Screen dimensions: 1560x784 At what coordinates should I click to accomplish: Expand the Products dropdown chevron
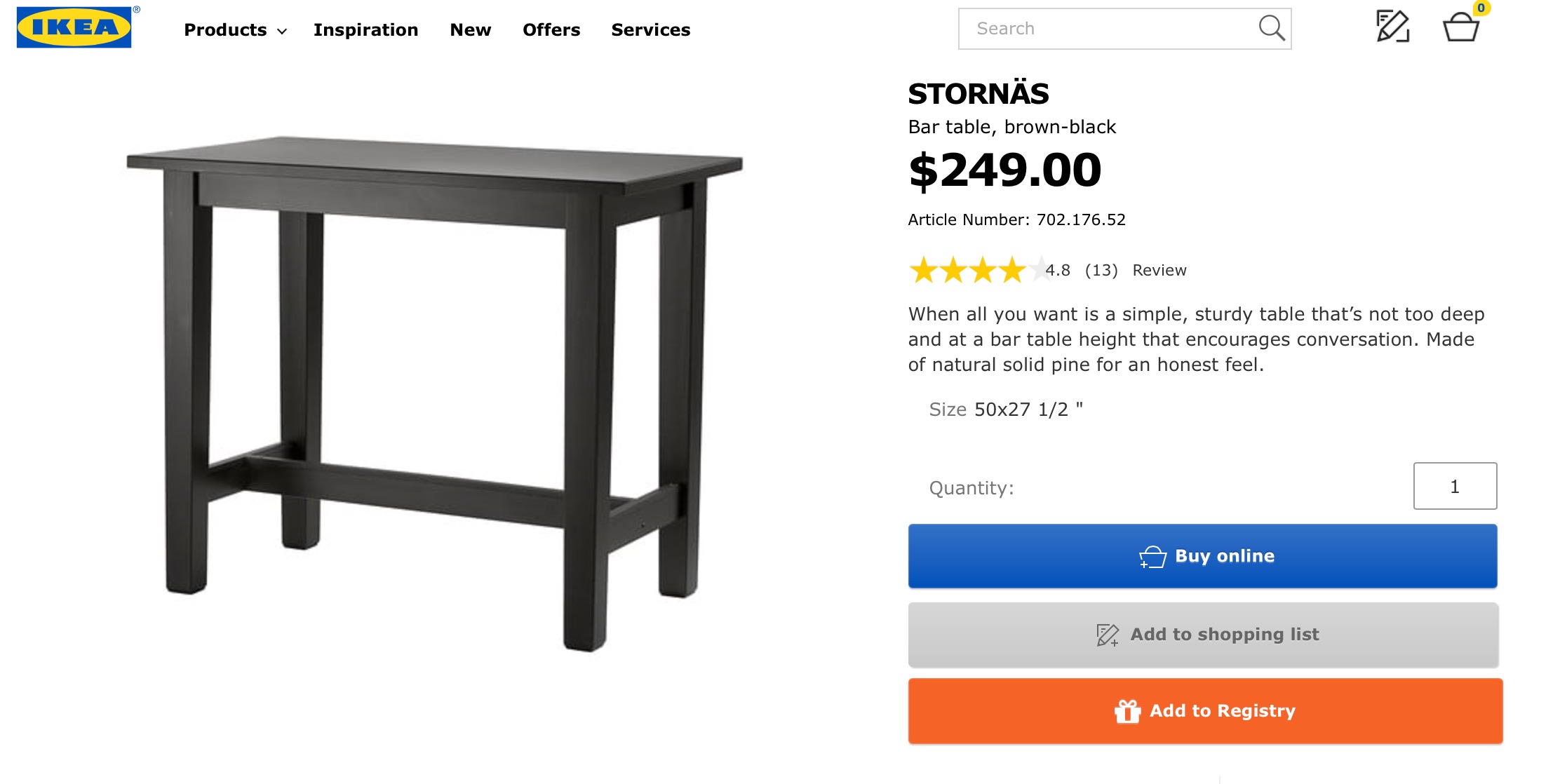pos(282,31)
